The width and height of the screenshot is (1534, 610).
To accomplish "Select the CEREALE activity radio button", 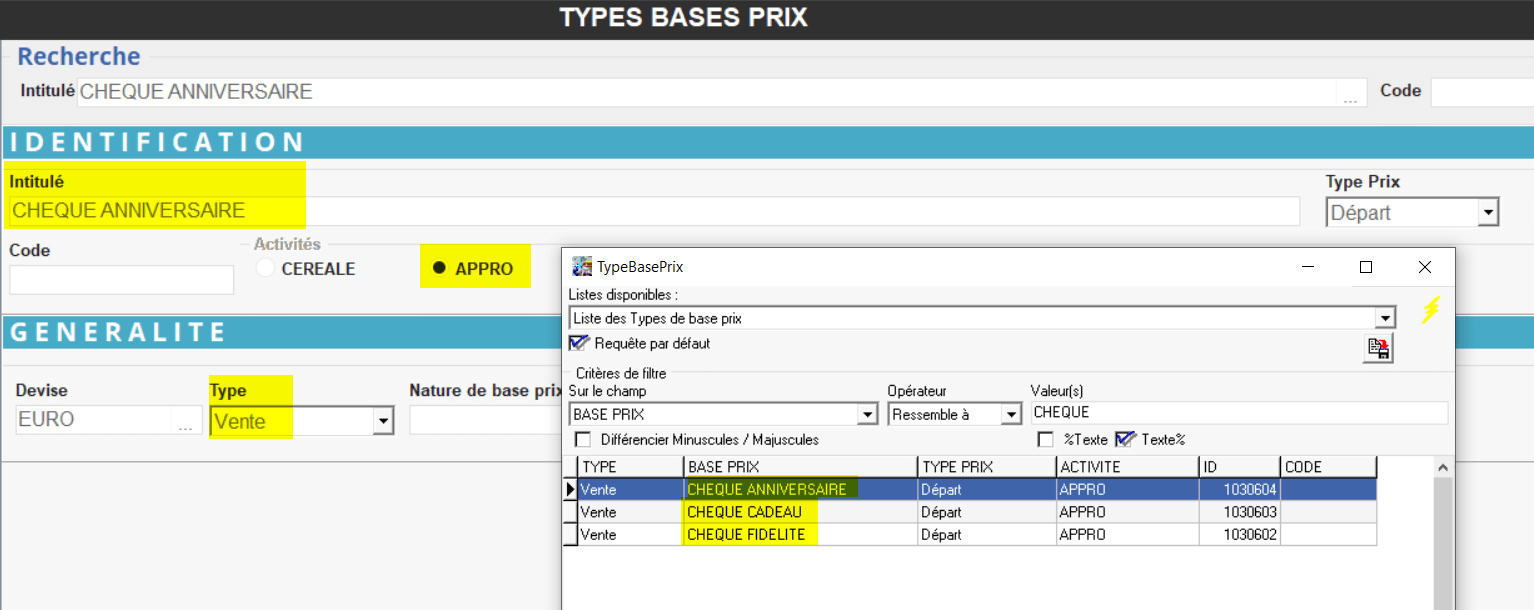I will [266, 268].
